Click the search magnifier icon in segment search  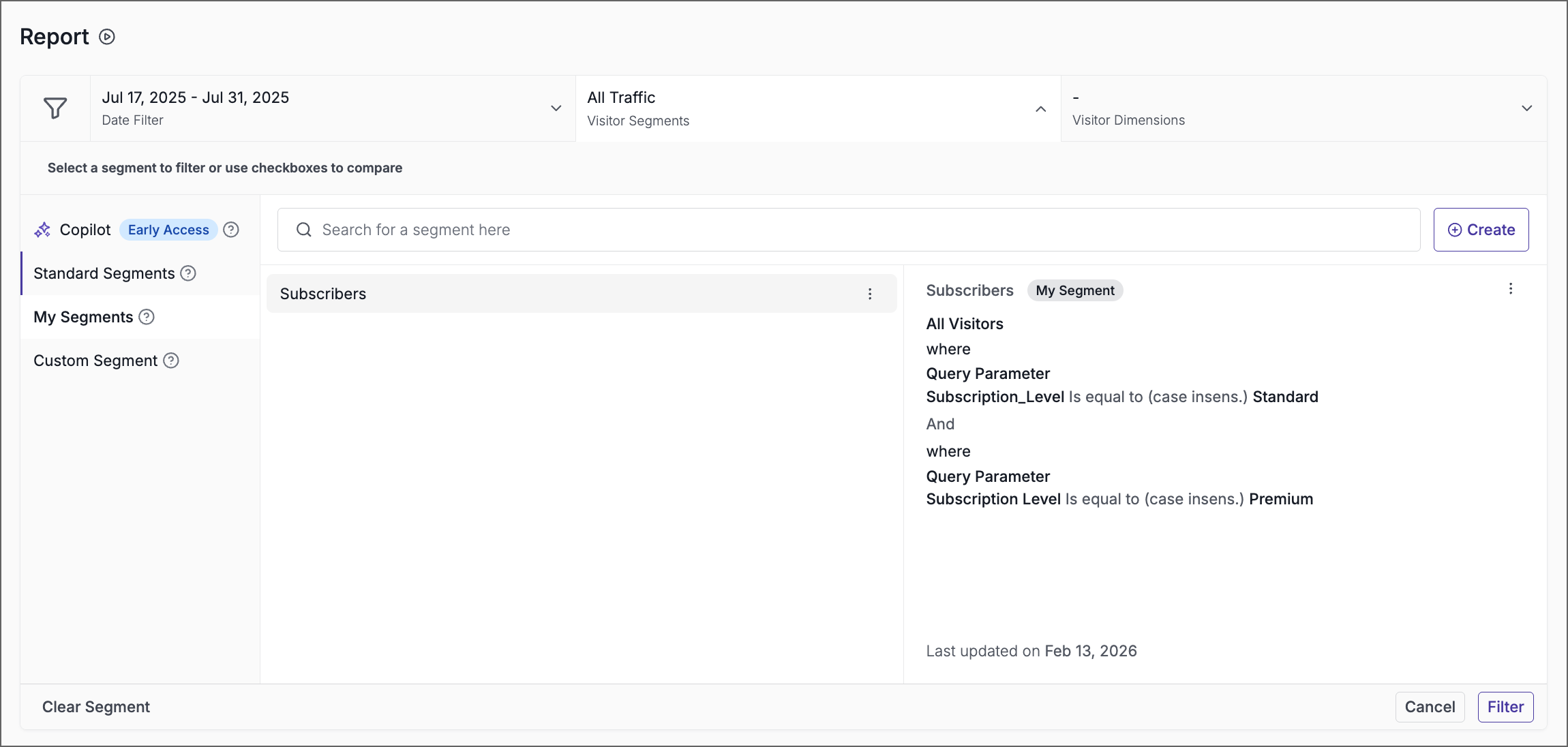[x=303, y=230]
